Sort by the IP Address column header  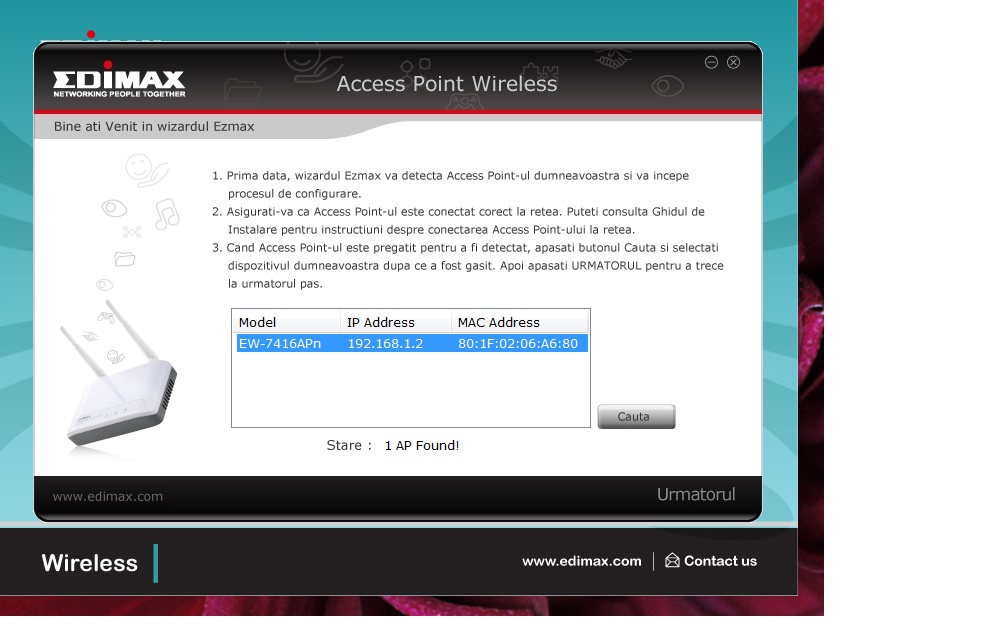pyautogui.click(x=395, y=322)
